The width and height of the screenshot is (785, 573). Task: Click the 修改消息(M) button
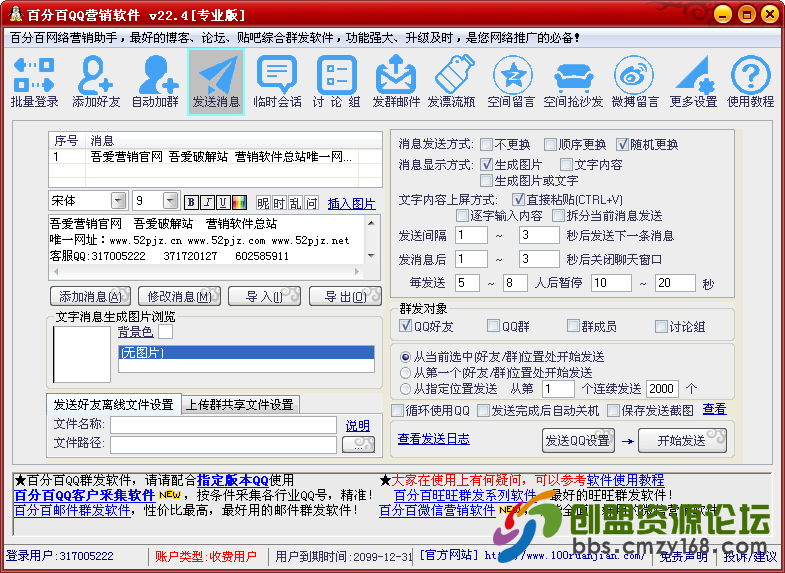[x=180, y=296]
